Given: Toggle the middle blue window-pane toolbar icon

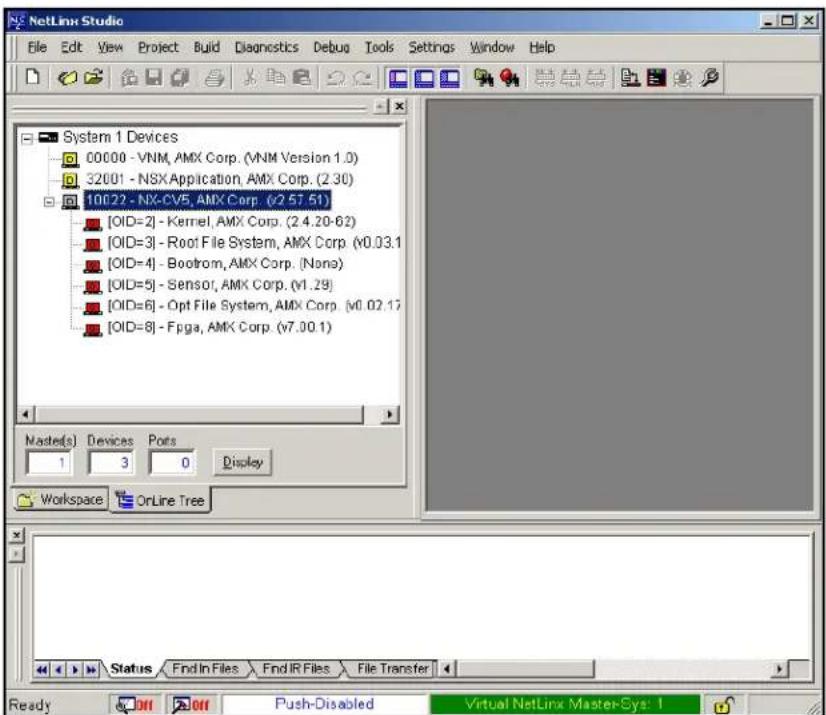Looking at the screenshot, I should click(x=424, y=79).
